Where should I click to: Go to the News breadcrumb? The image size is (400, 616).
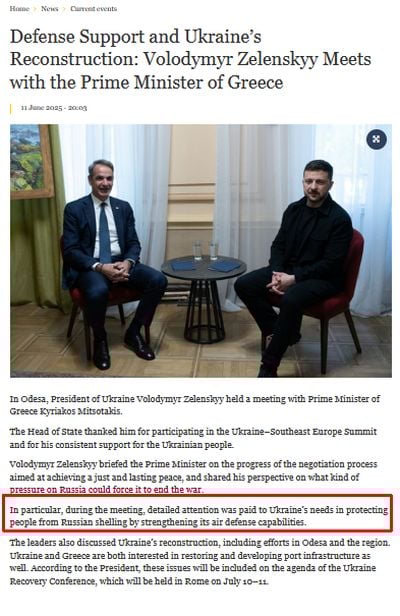(x=50, y=9)
